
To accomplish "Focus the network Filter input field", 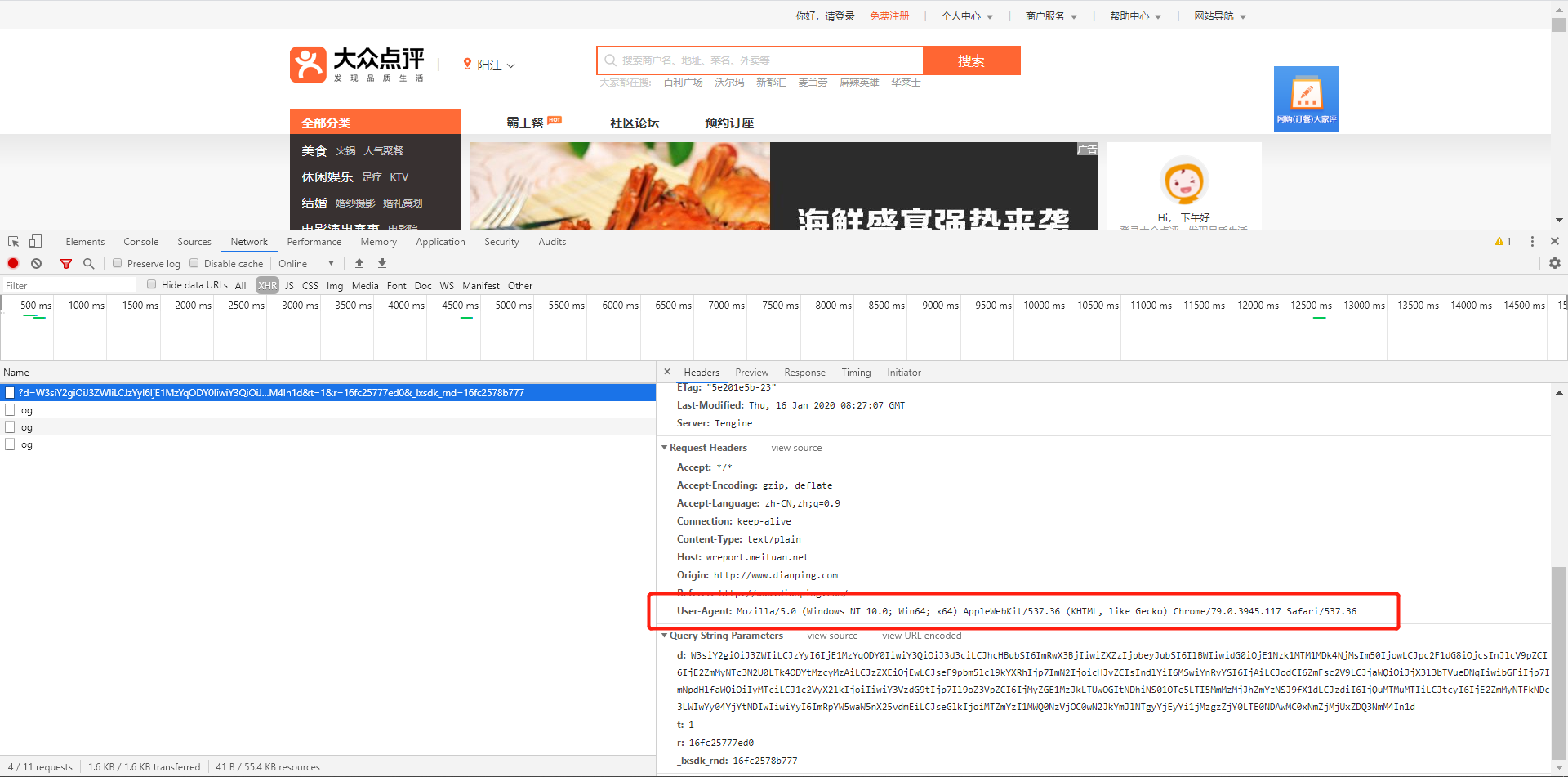I will click(69, 285).
